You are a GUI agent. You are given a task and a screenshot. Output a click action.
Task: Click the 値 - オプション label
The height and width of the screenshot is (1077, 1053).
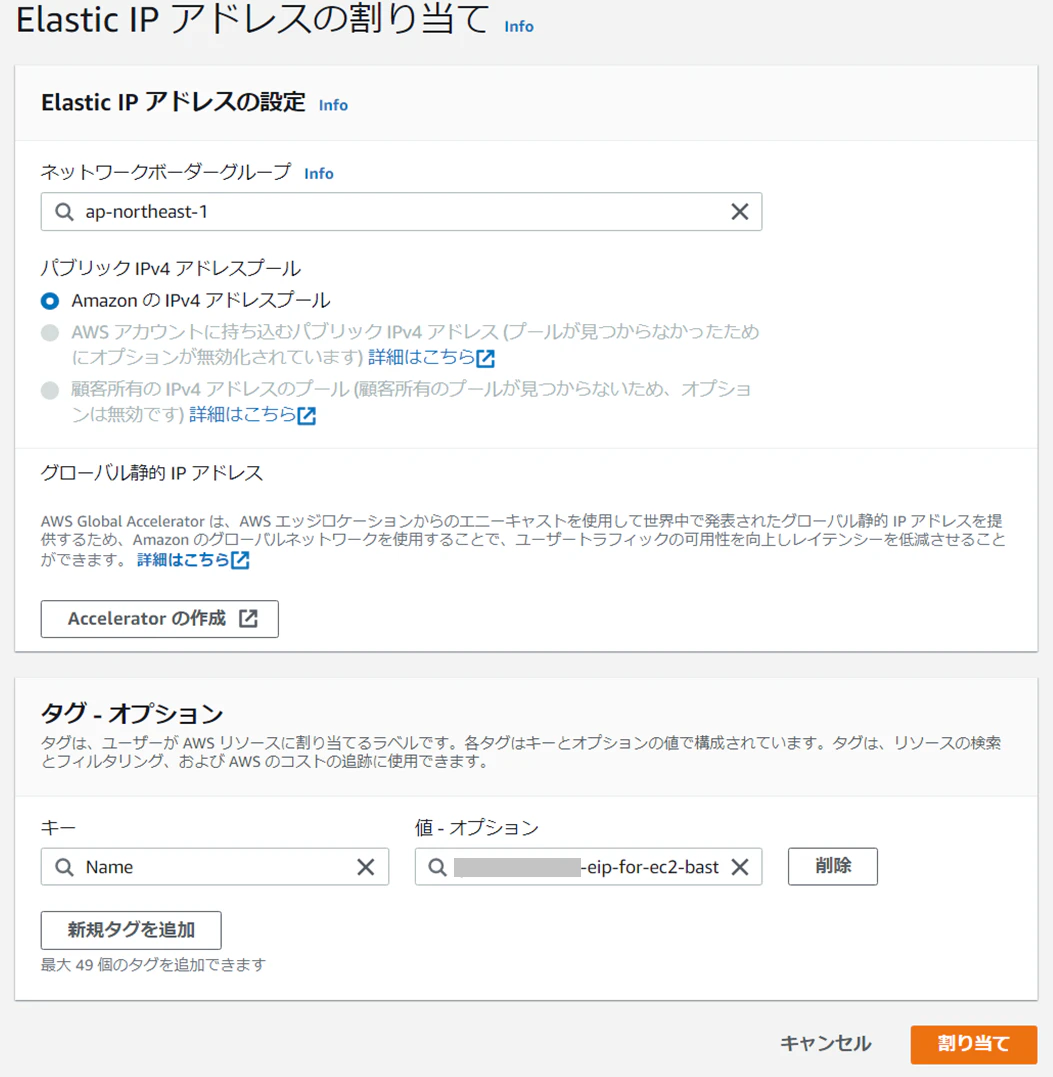(x=477, y=828)
